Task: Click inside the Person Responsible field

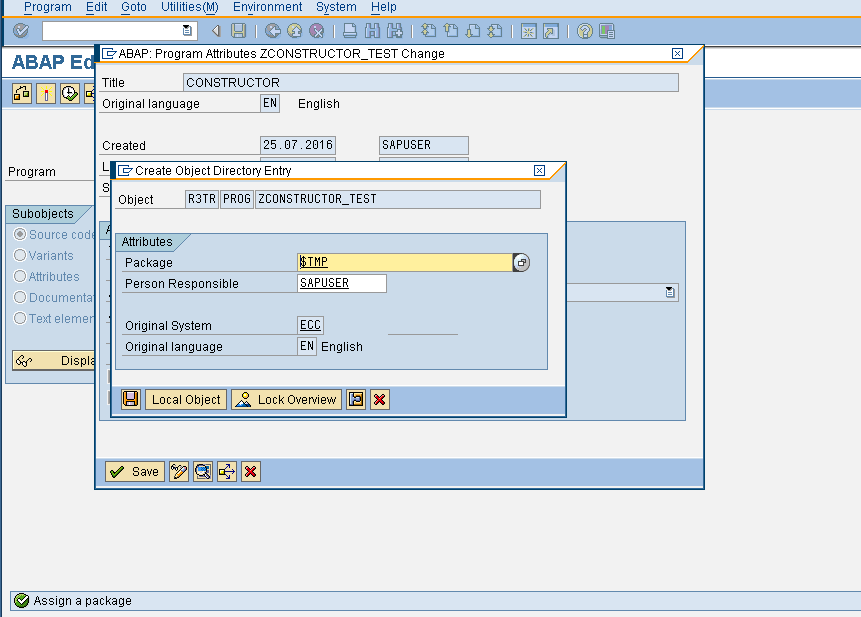Action: point(340,283)
